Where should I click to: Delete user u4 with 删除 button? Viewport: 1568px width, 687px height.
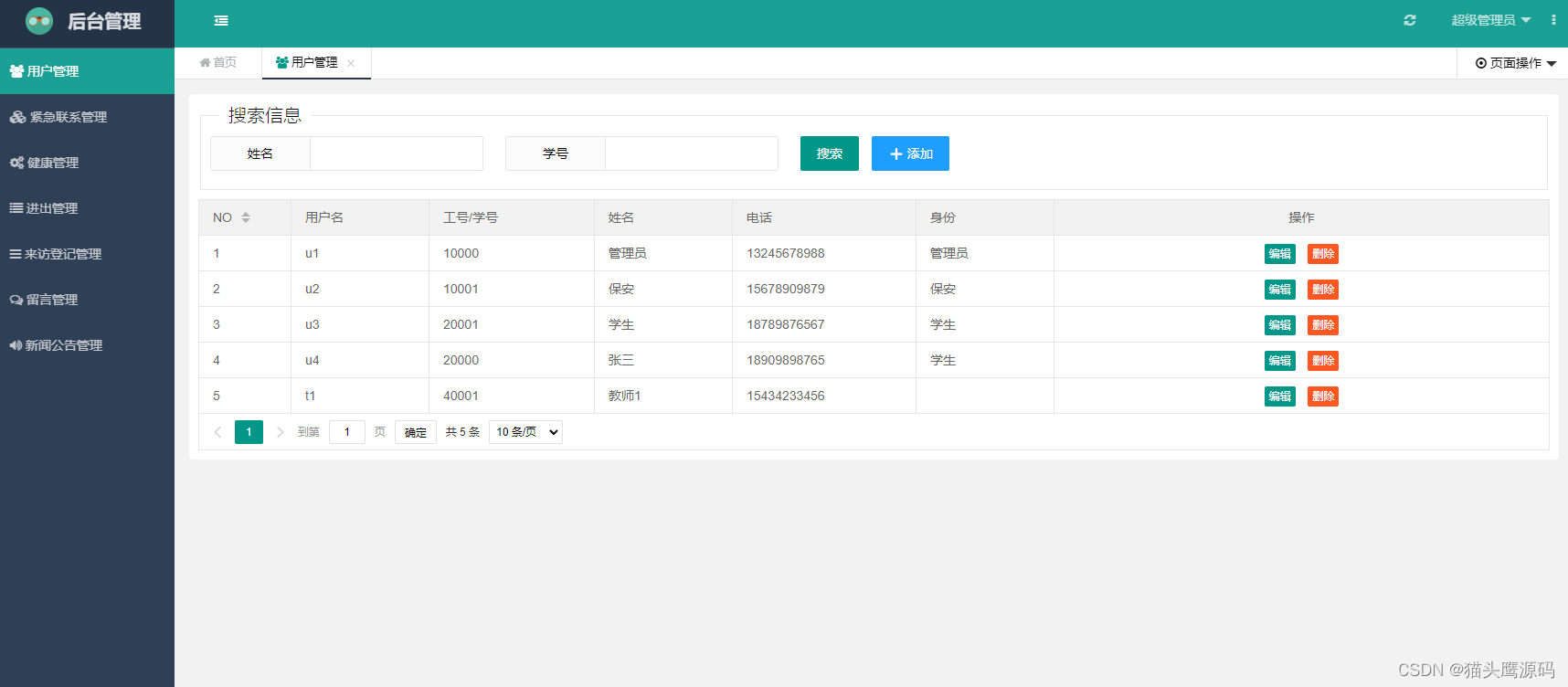pos(1323,361)
